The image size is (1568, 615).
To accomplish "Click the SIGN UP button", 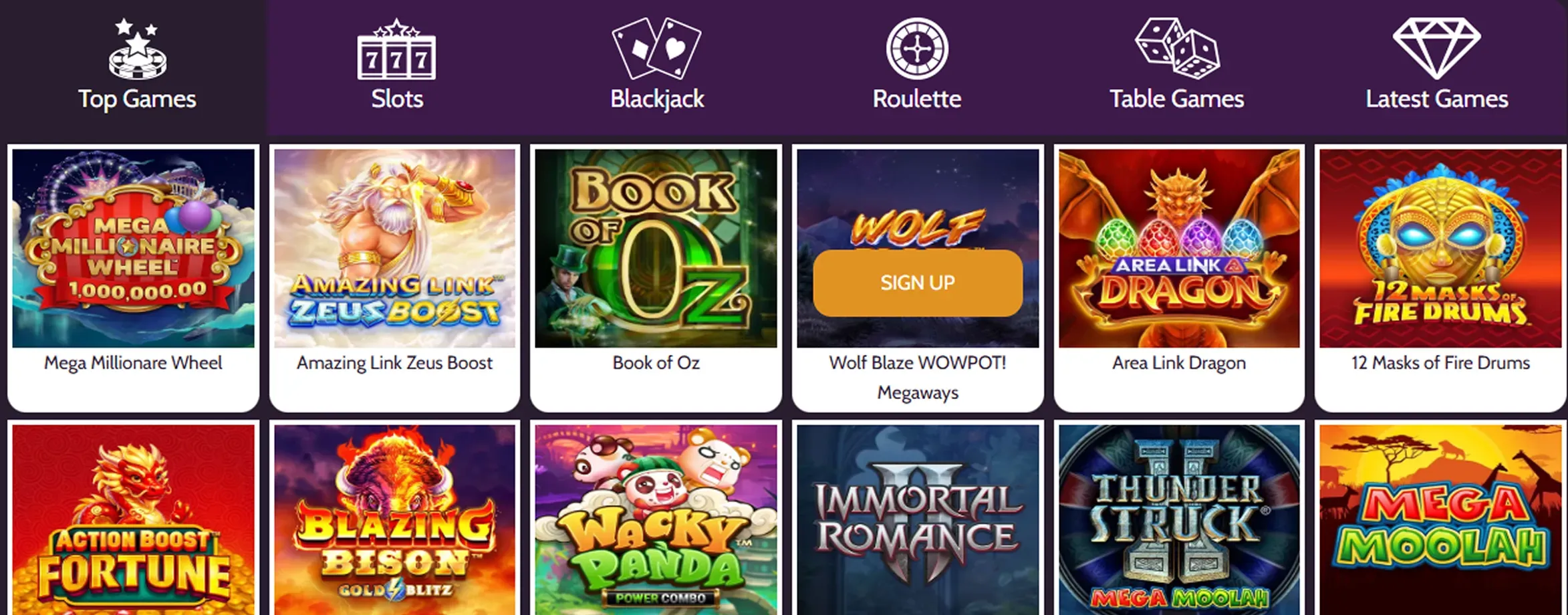I will pos(917,283).
